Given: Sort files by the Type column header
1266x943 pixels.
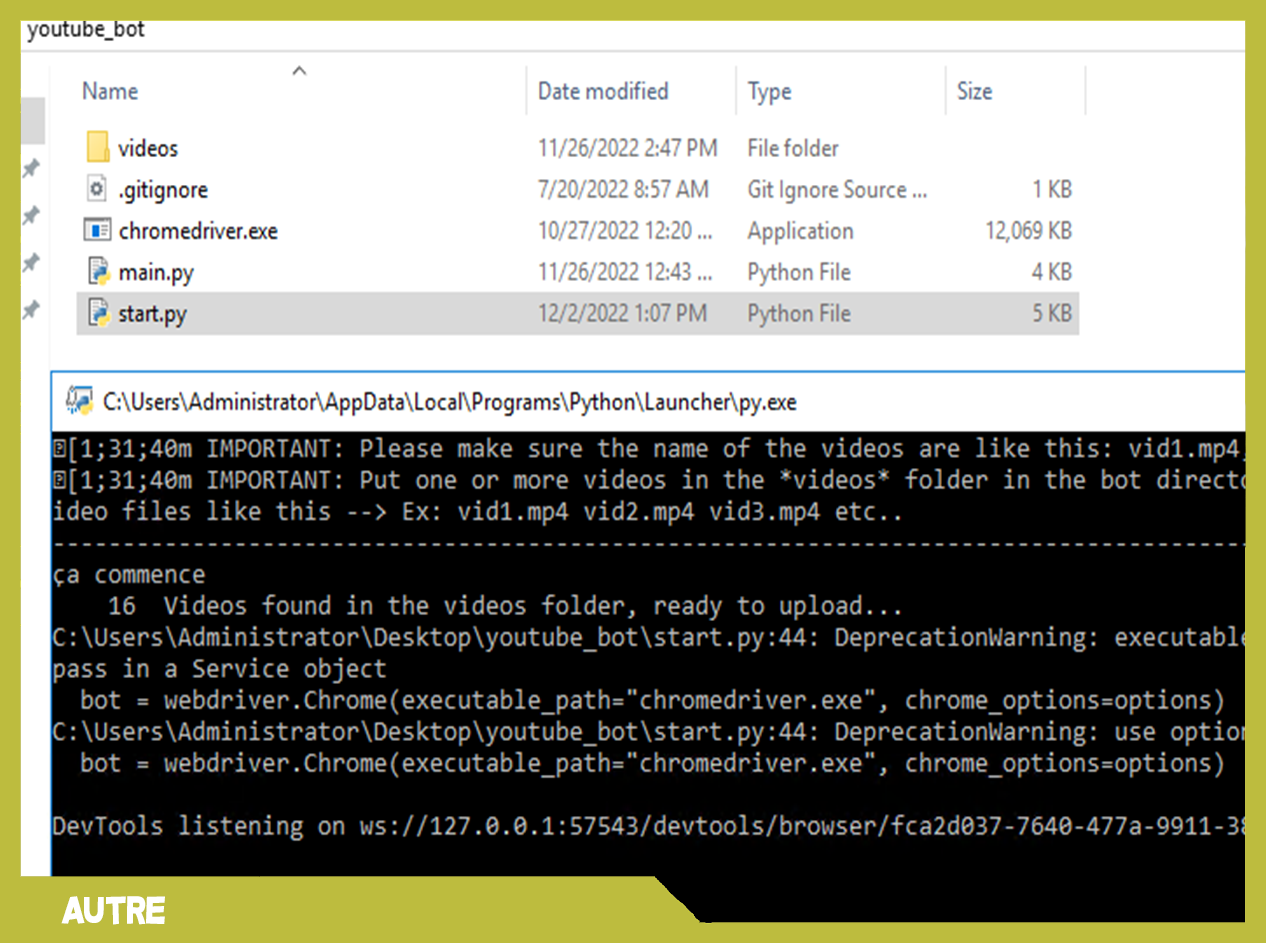Looking at the screenshot, I should tap(769, 92).
